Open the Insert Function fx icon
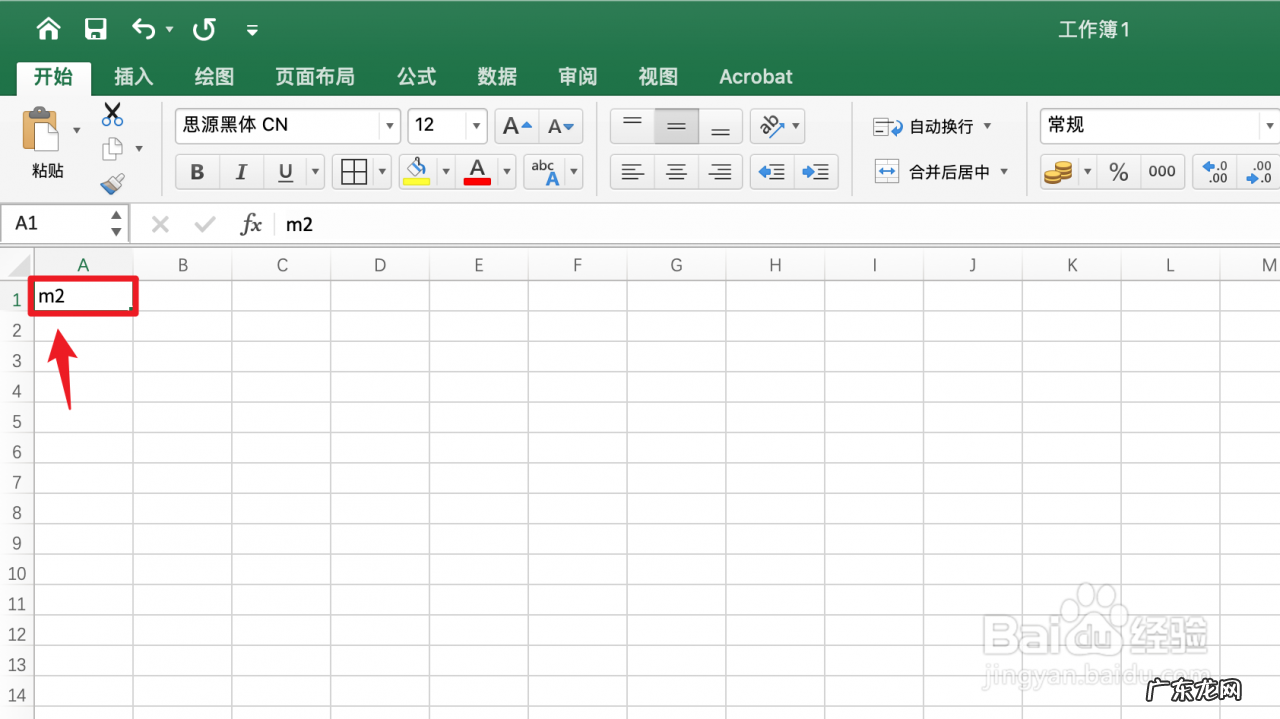 [x=250, y=223]
